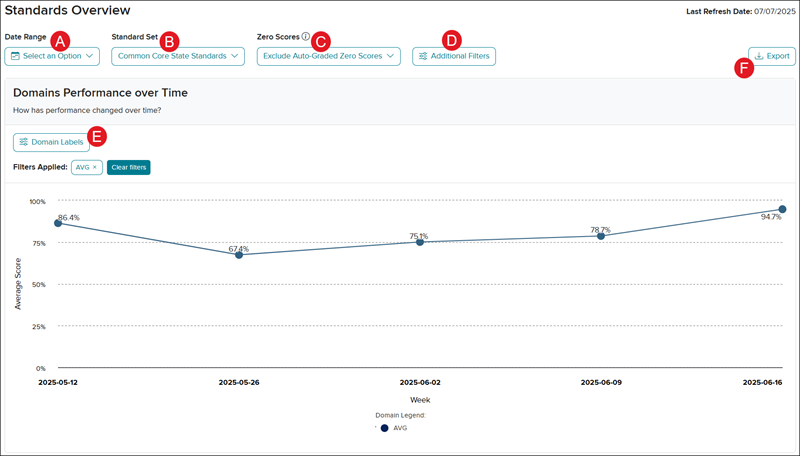800x456 pixels.
Task: Click the data point for week 2025-06-09
Action: (x=601, y=236)
